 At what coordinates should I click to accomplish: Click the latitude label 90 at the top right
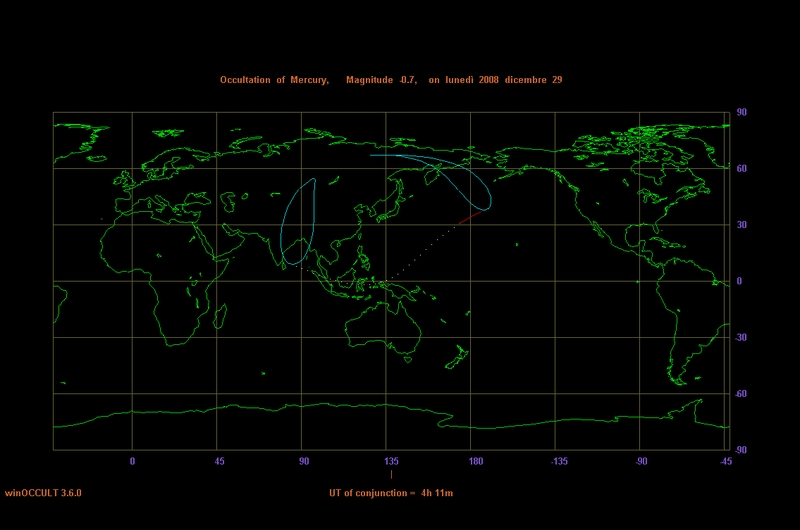coord(741,112)
